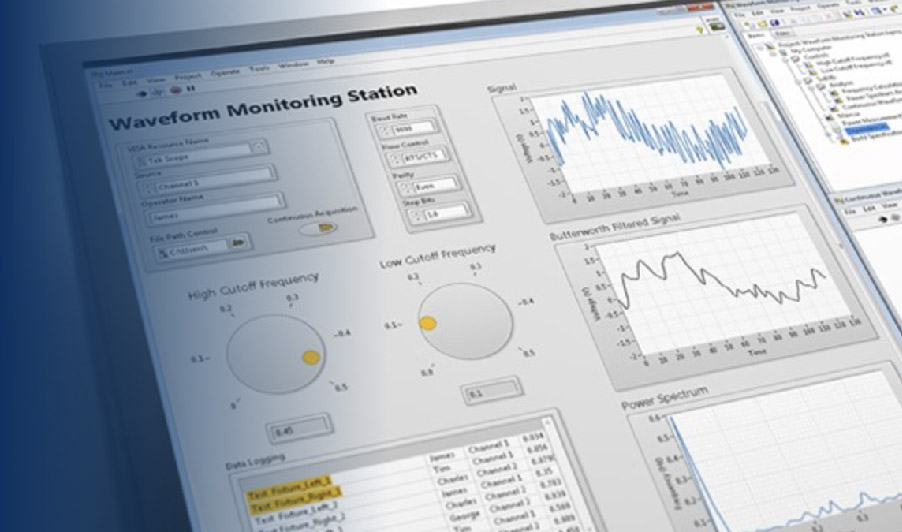Viewport: 902px width, 532px height.
Task: Open the Operate menu in Main.vi
Action: pyautogui.click(x=225, y=72)
